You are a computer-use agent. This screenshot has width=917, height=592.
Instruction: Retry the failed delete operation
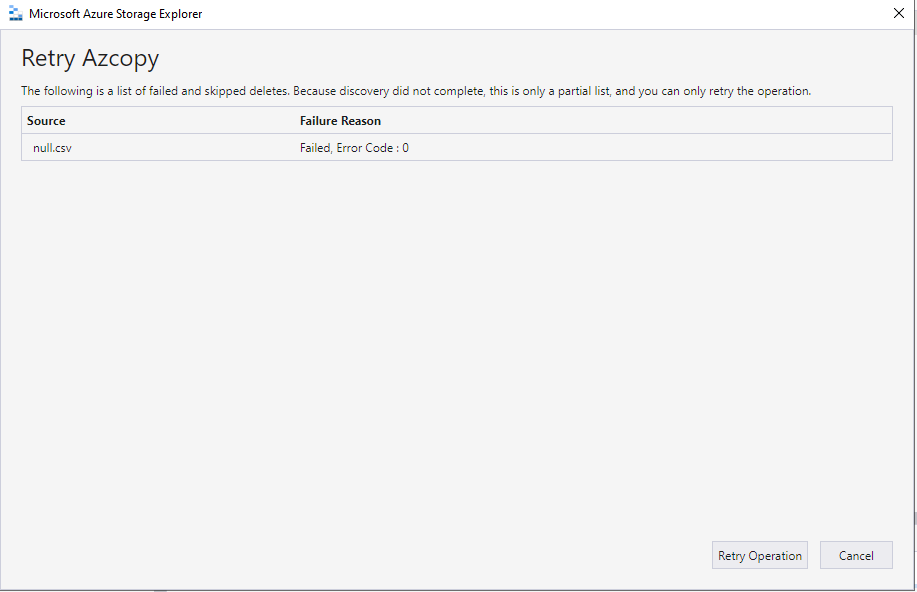point(759,555)
